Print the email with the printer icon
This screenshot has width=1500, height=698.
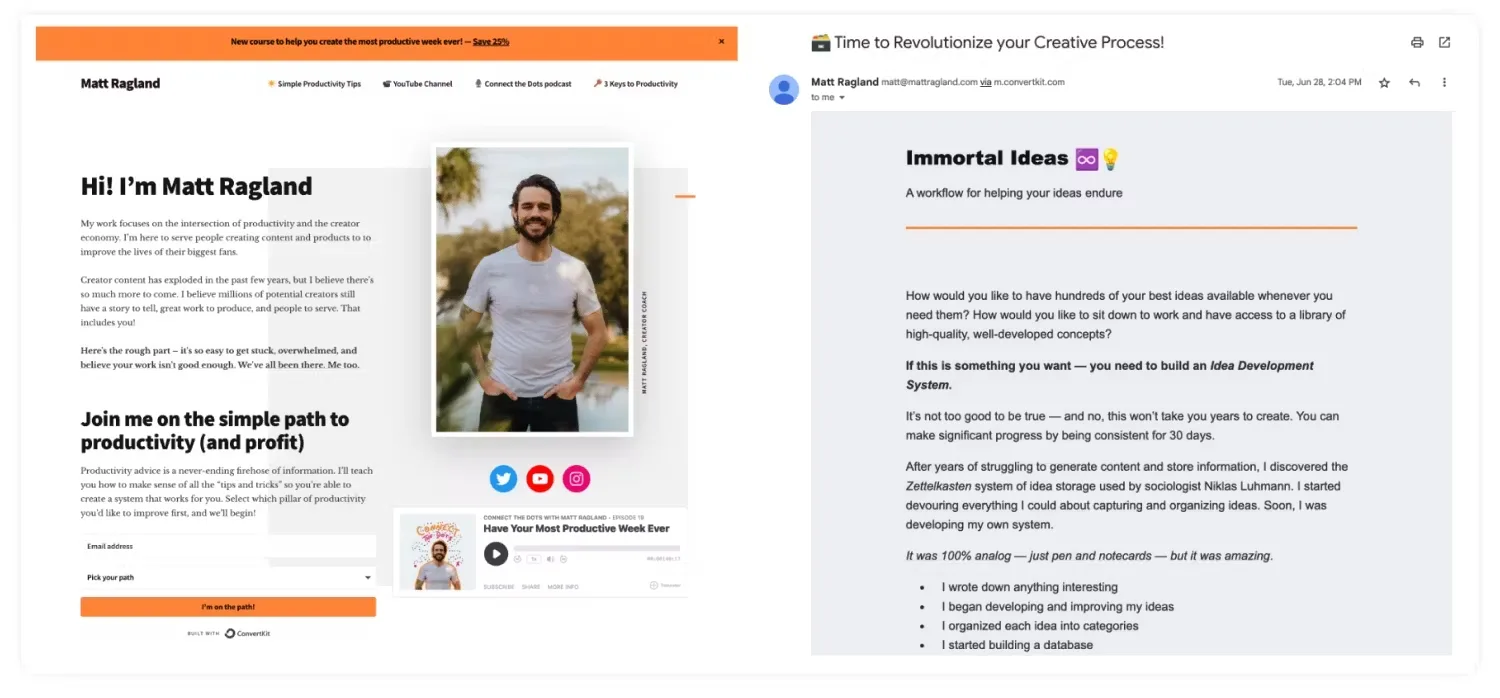click(1417, 42)
